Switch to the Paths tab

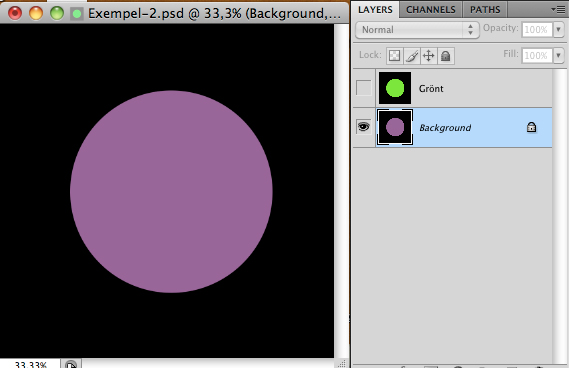click(x=485, y=9)
